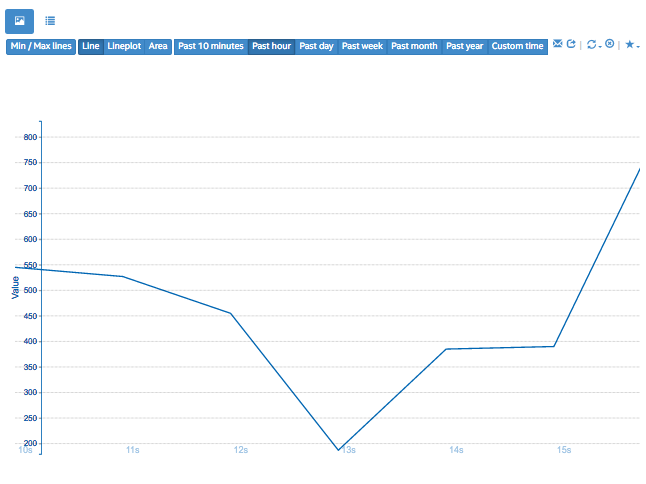Click the Value axis label

[x=15, y=288]
